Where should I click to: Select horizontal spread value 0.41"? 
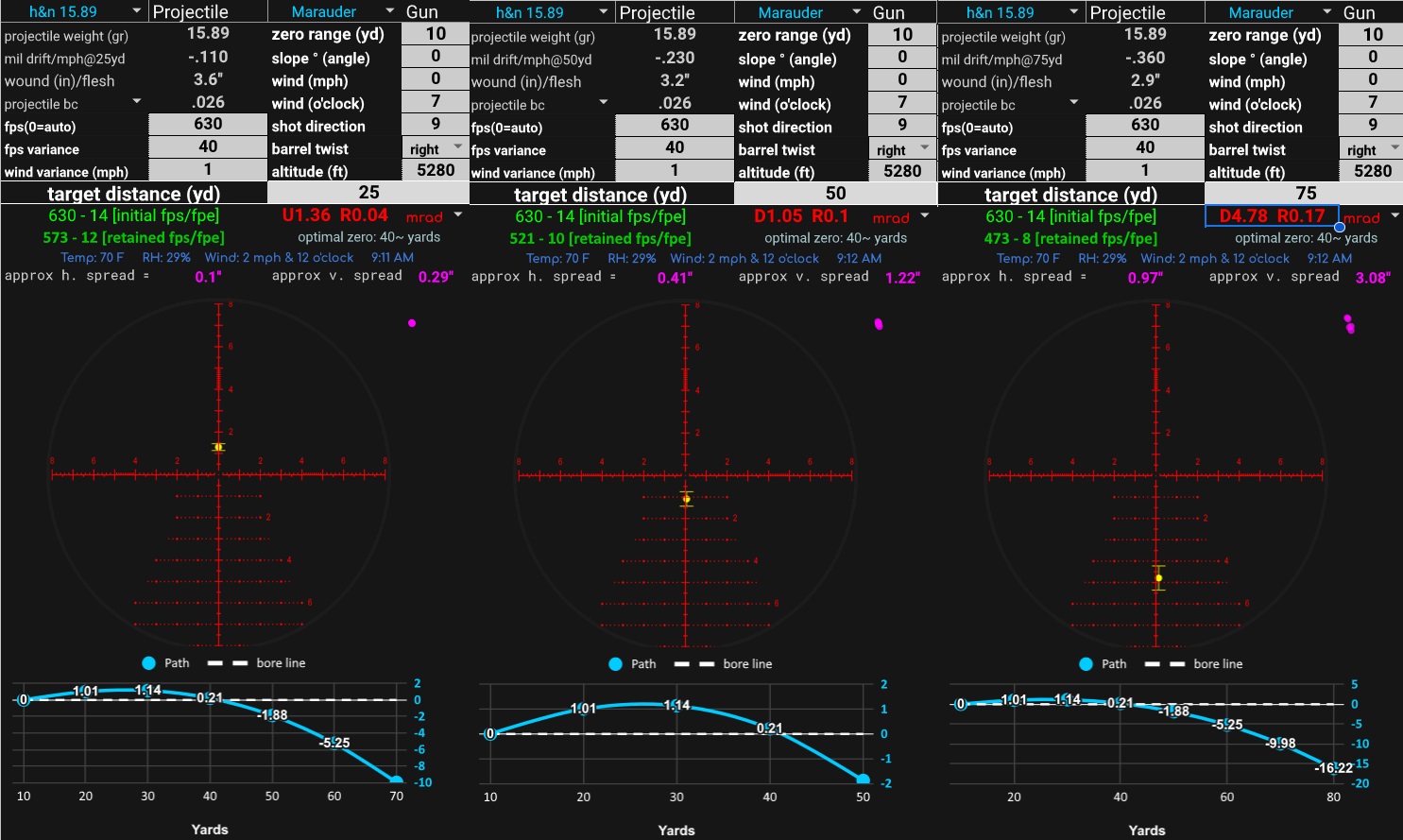click(x=675, y=278)
